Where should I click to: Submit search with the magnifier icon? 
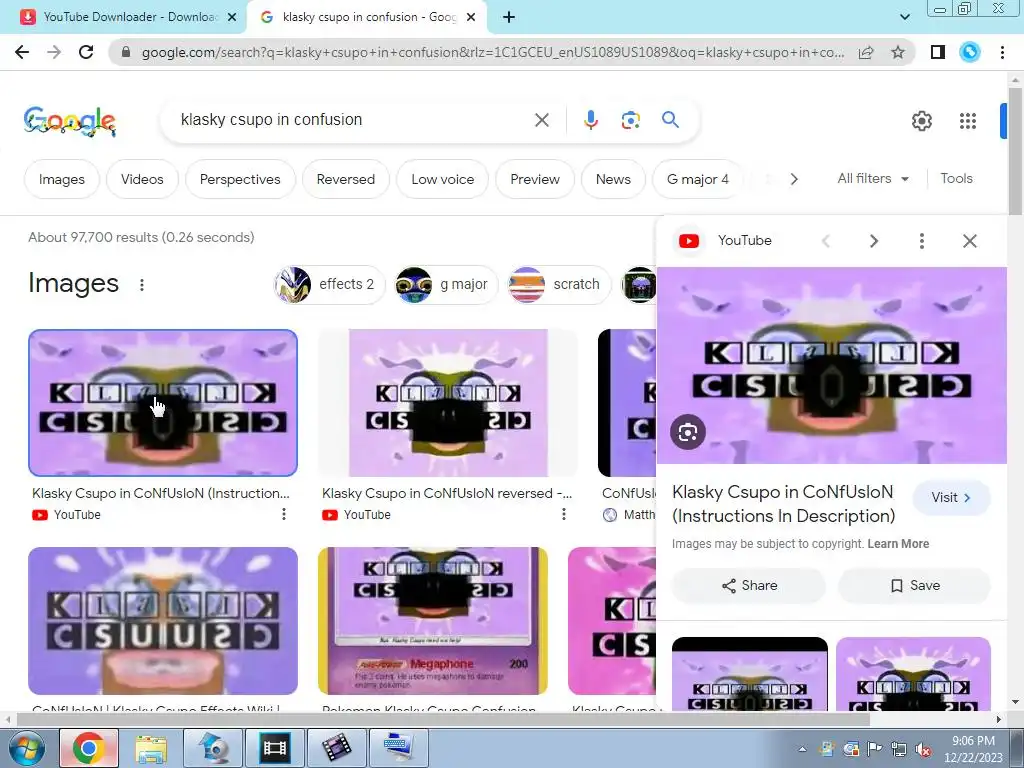click(x=670, y=120)
